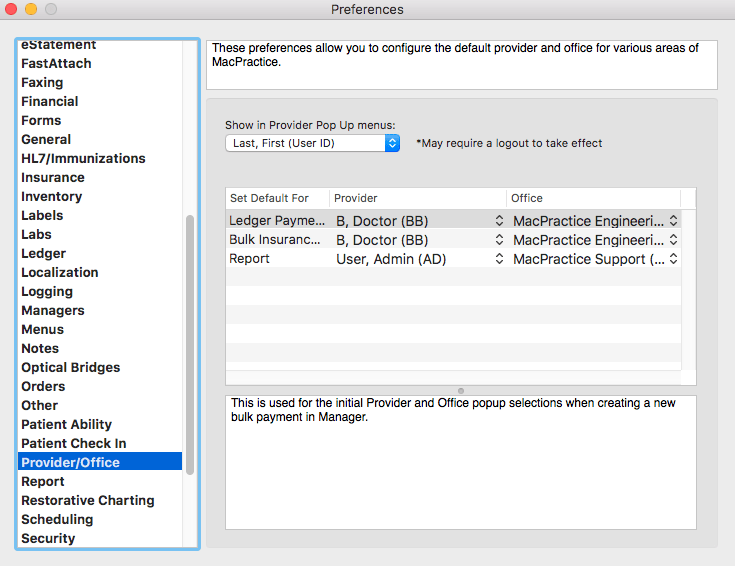Open Provider popup for Bulk Insurance row

[x=419, y=240]
